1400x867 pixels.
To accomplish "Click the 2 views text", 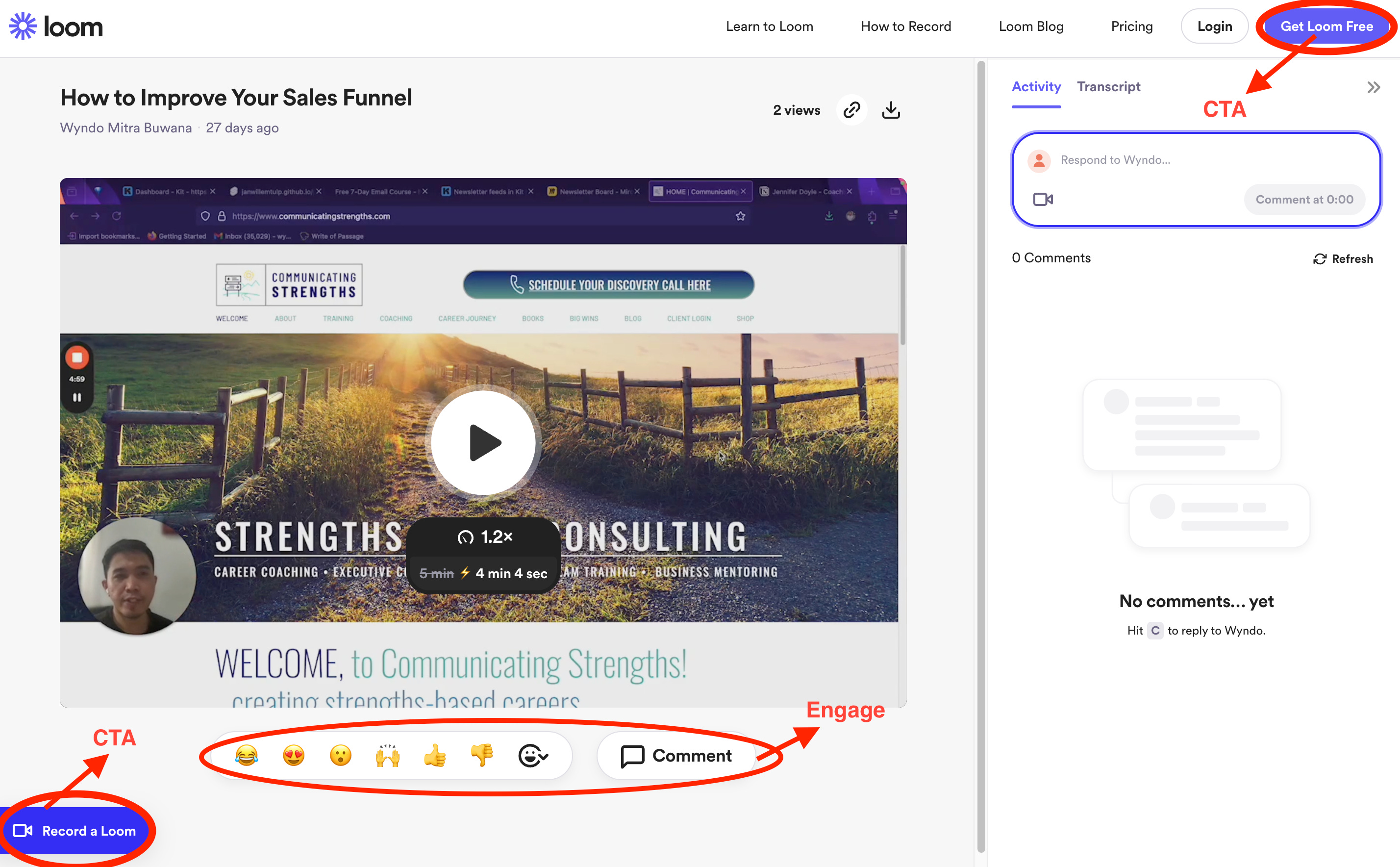I will 796,110.
